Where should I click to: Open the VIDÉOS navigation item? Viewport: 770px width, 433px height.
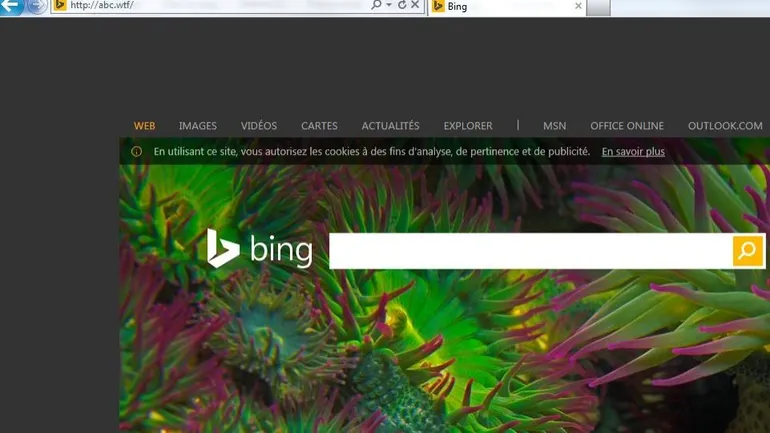click(x=259, y=126)
